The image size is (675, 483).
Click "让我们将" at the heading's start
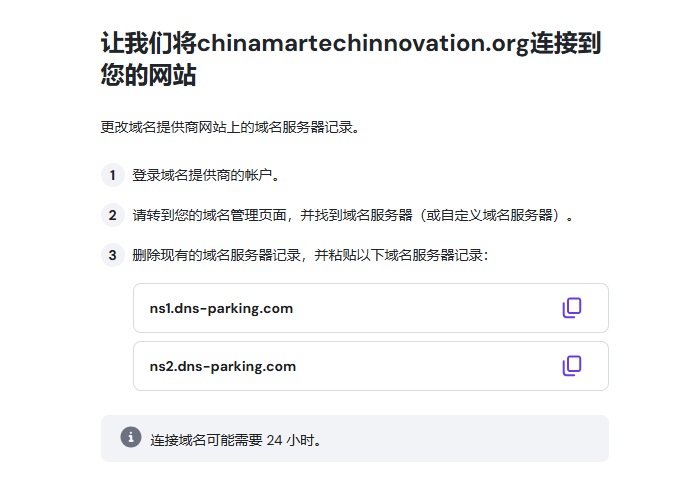point(148,44)
